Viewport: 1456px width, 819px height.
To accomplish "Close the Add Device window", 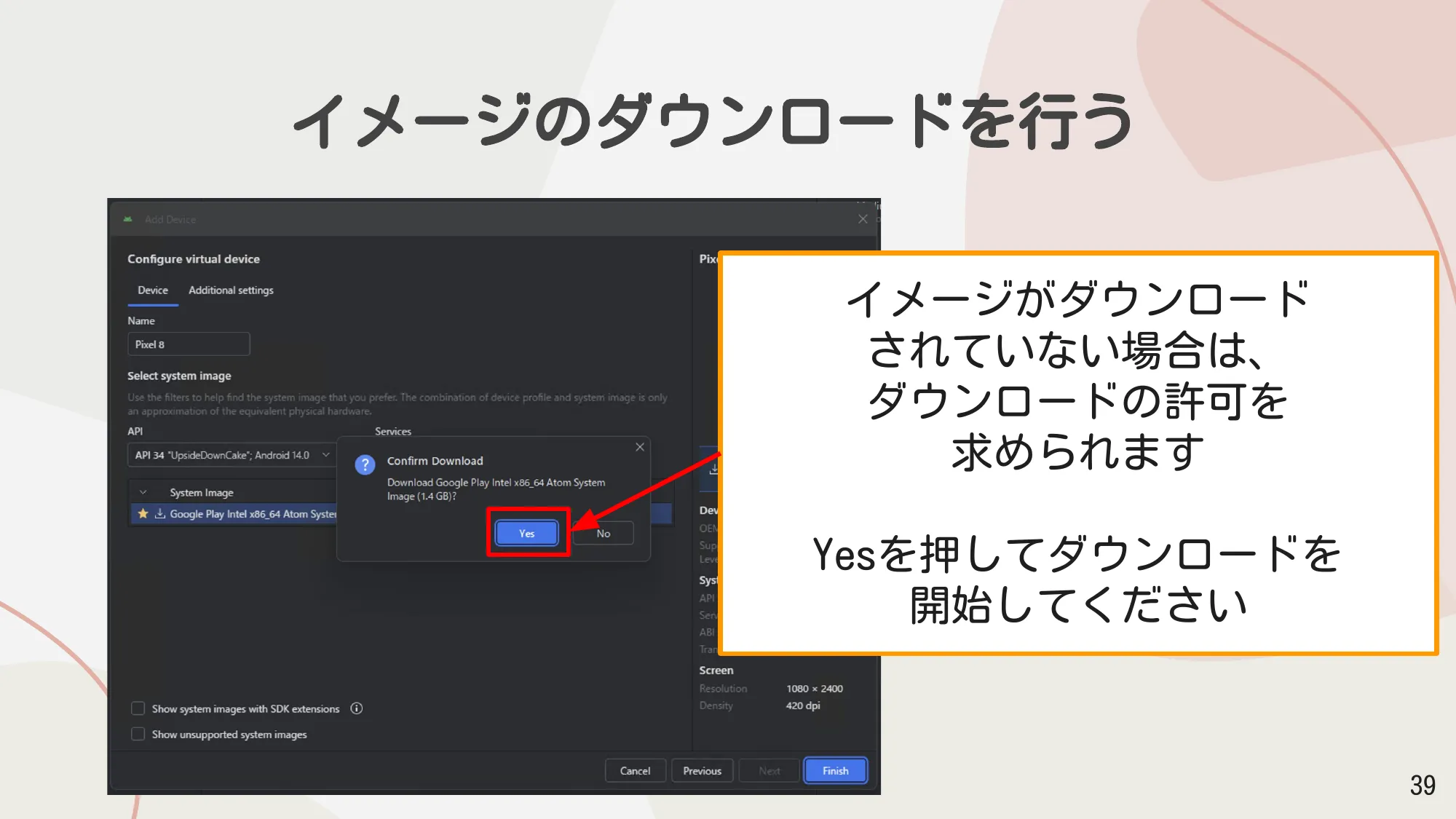I will pos(863,219).
